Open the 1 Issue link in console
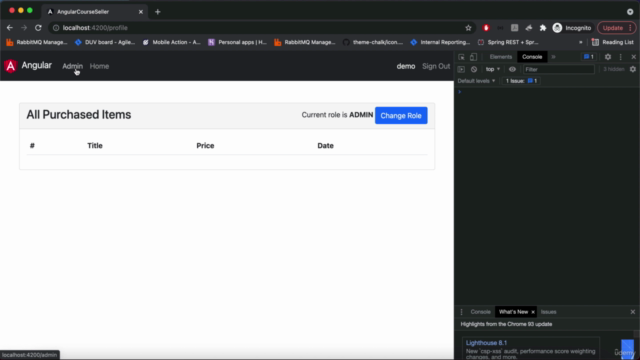640x360 pixels. coord(522,81)
